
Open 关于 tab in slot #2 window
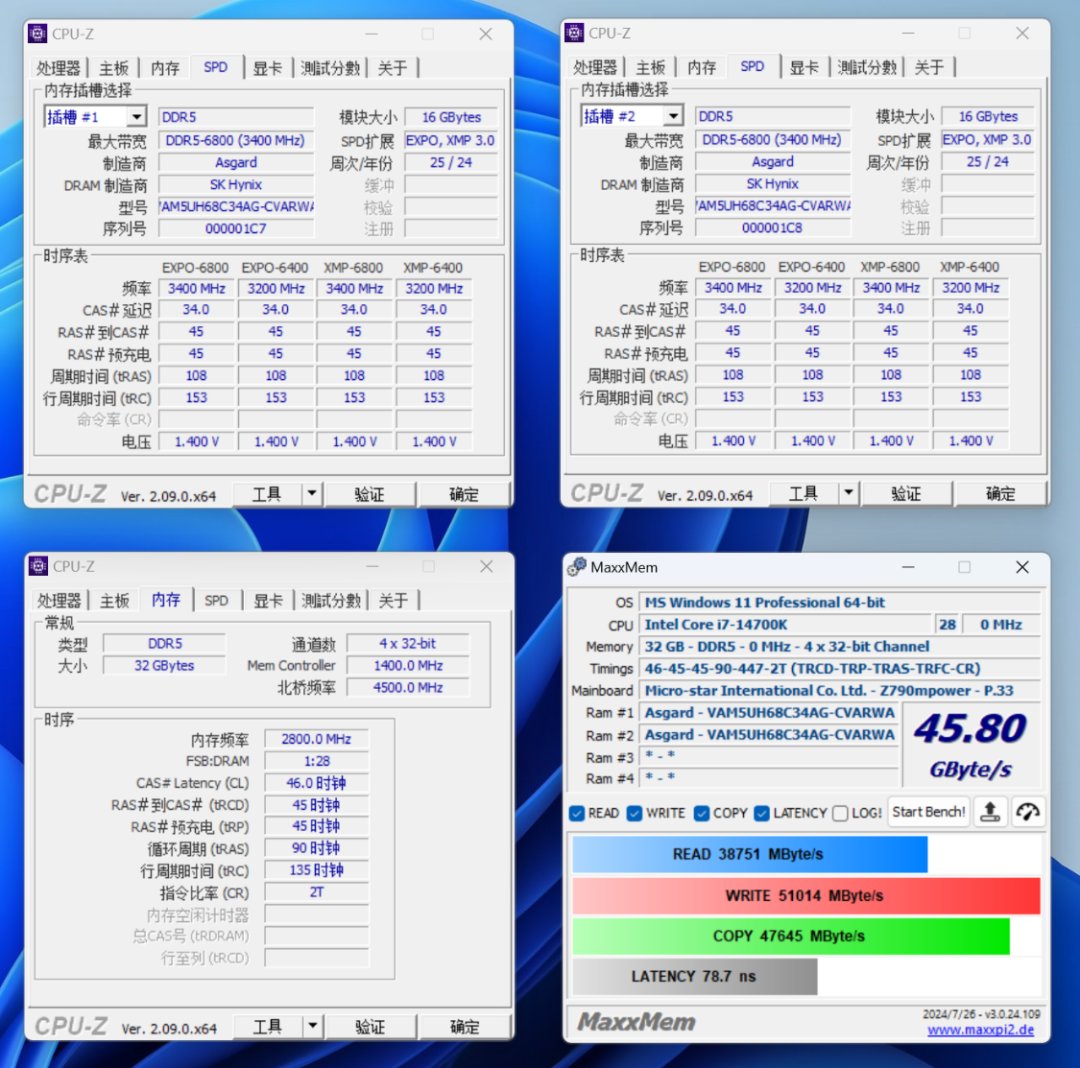(x=928, y=67)
